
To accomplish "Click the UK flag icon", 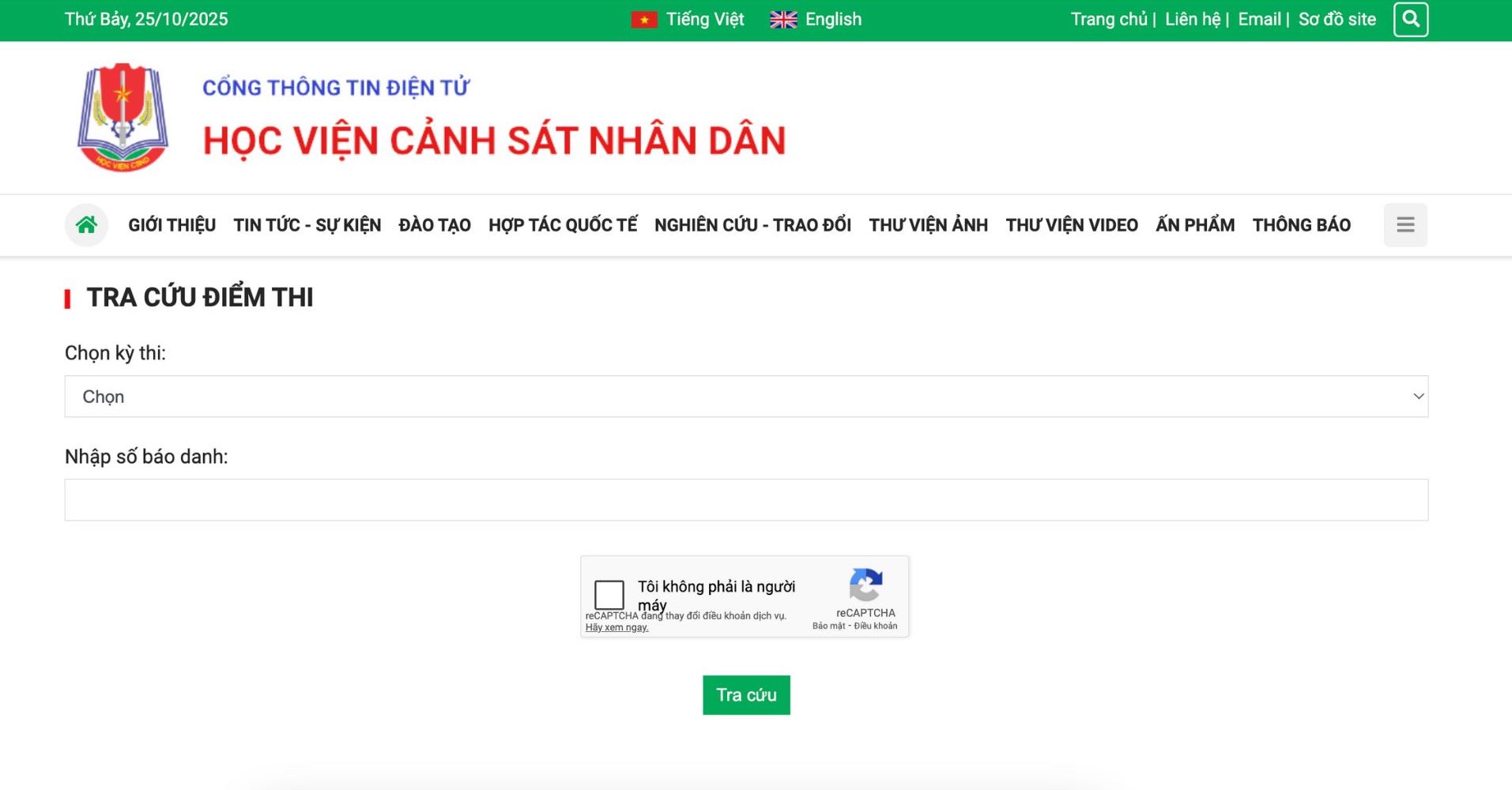I will coord(782,20).
